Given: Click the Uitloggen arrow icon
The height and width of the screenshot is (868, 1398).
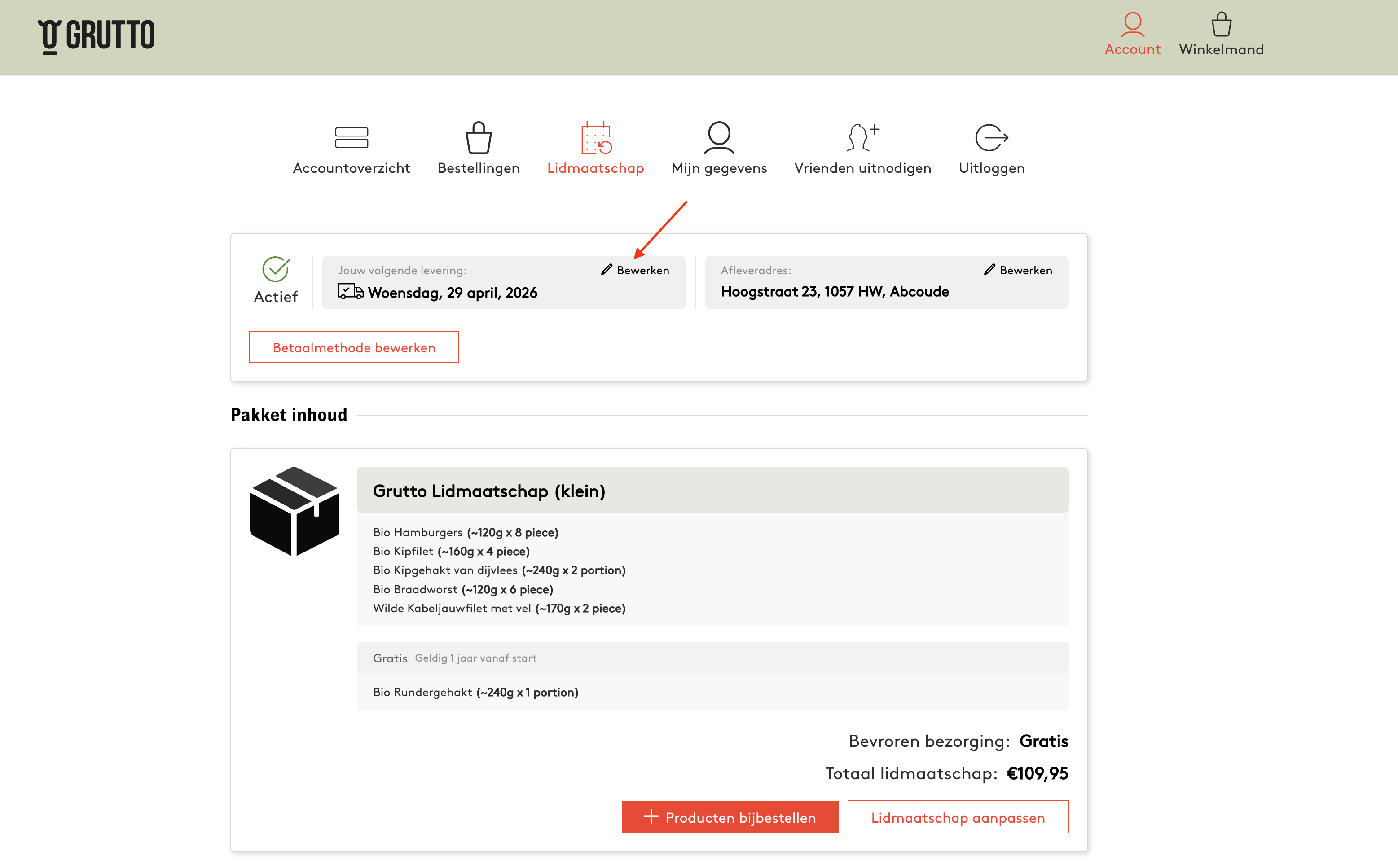Looking at the screenshot, I should click(992, 138).
